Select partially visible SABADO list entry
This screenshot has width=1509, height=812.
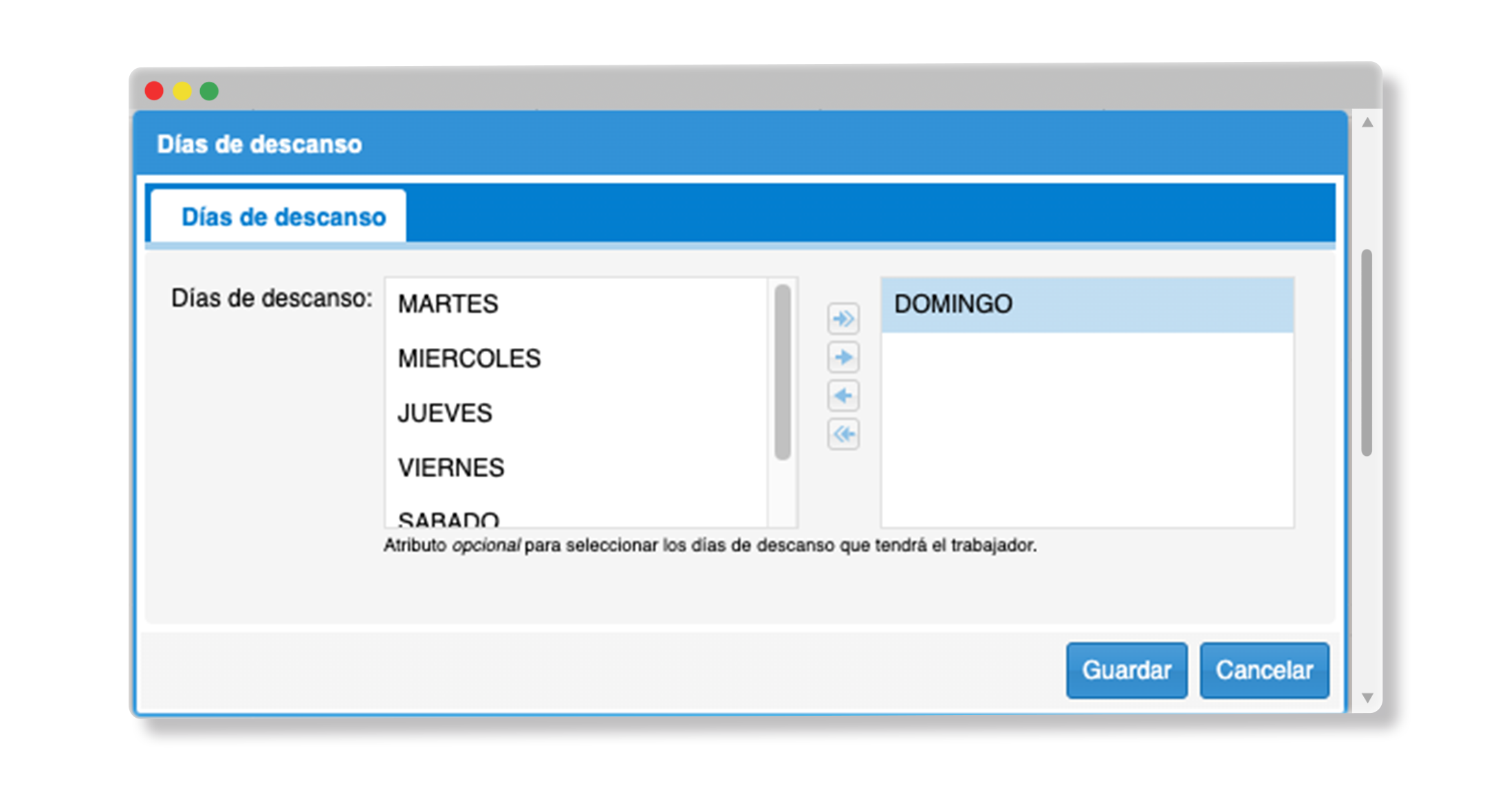448,519
